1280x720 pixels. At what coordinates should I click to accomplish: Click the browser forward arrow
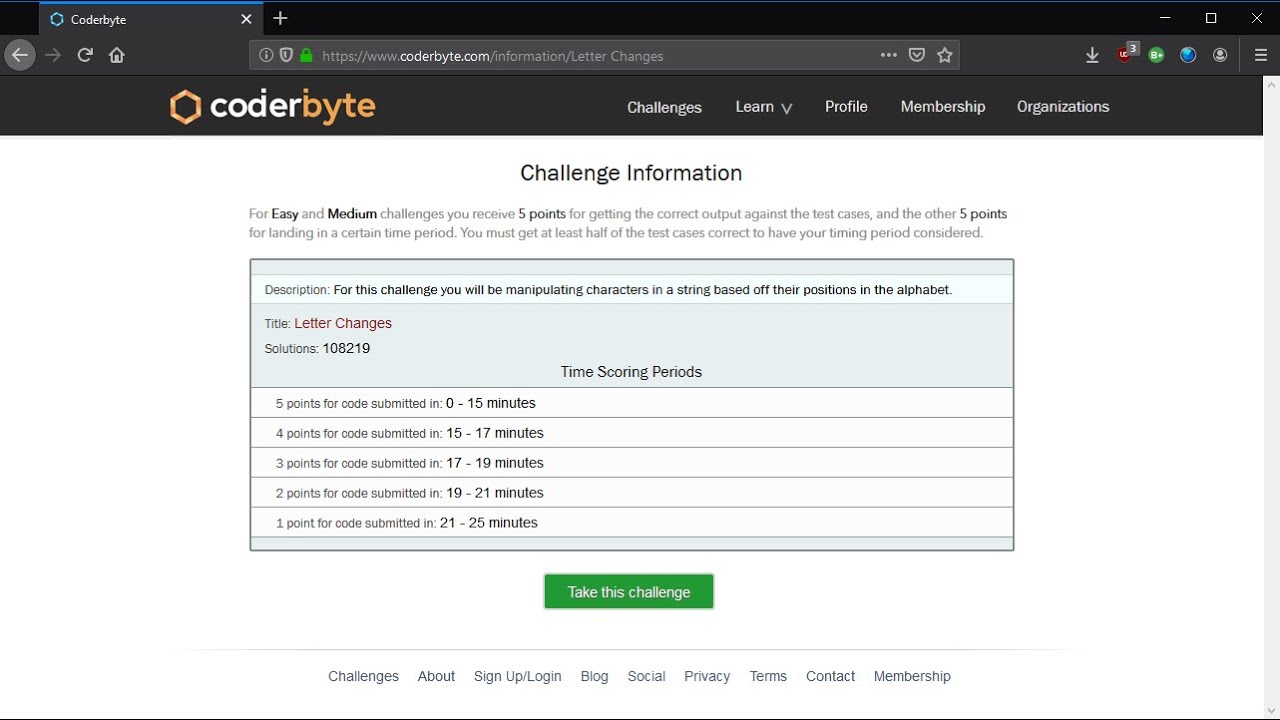(x=53, y=55)
